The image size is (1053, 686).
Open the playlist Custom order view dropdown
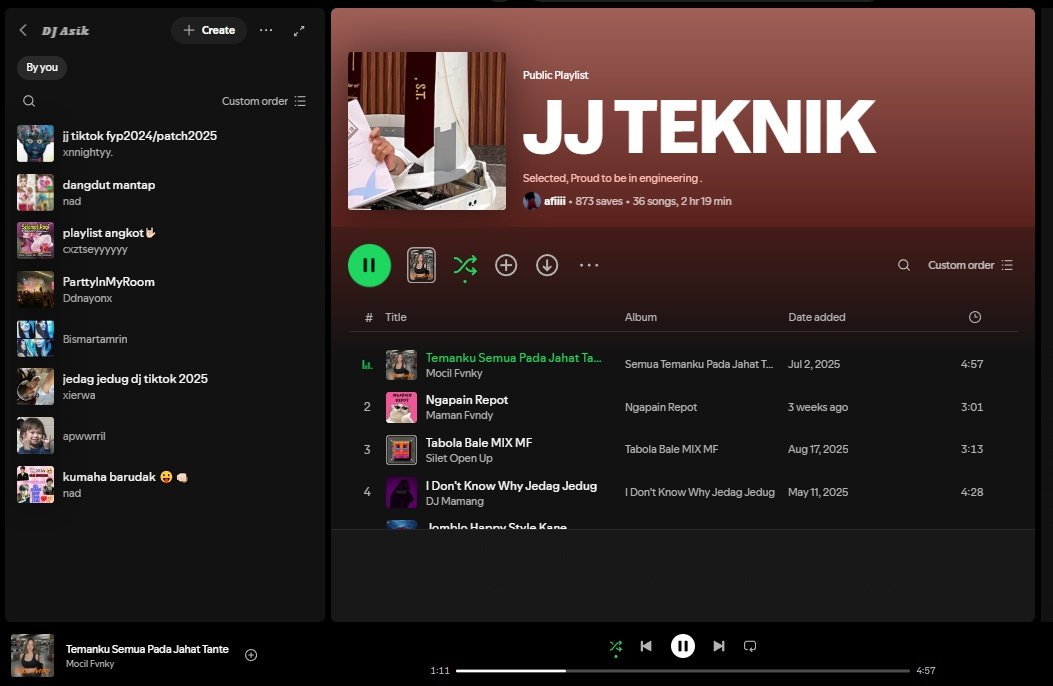970,265
